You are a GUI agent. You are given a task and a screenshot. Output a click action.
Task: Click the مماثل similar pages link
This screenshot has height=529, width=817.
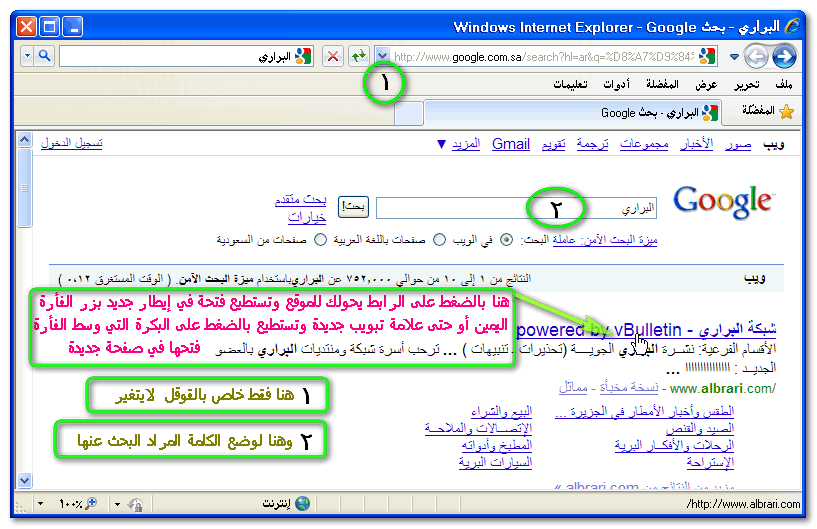(573, 388)
